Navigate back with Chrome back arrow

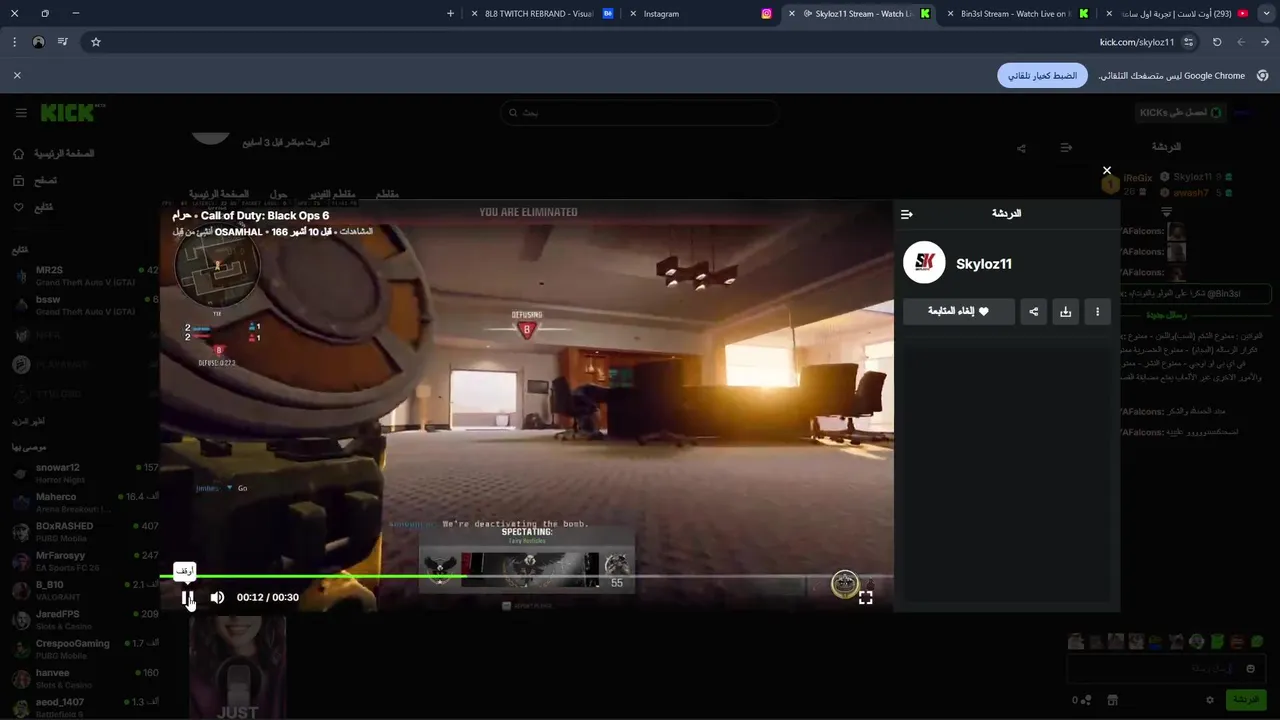pyautogui.click(x=1265, y=42)
